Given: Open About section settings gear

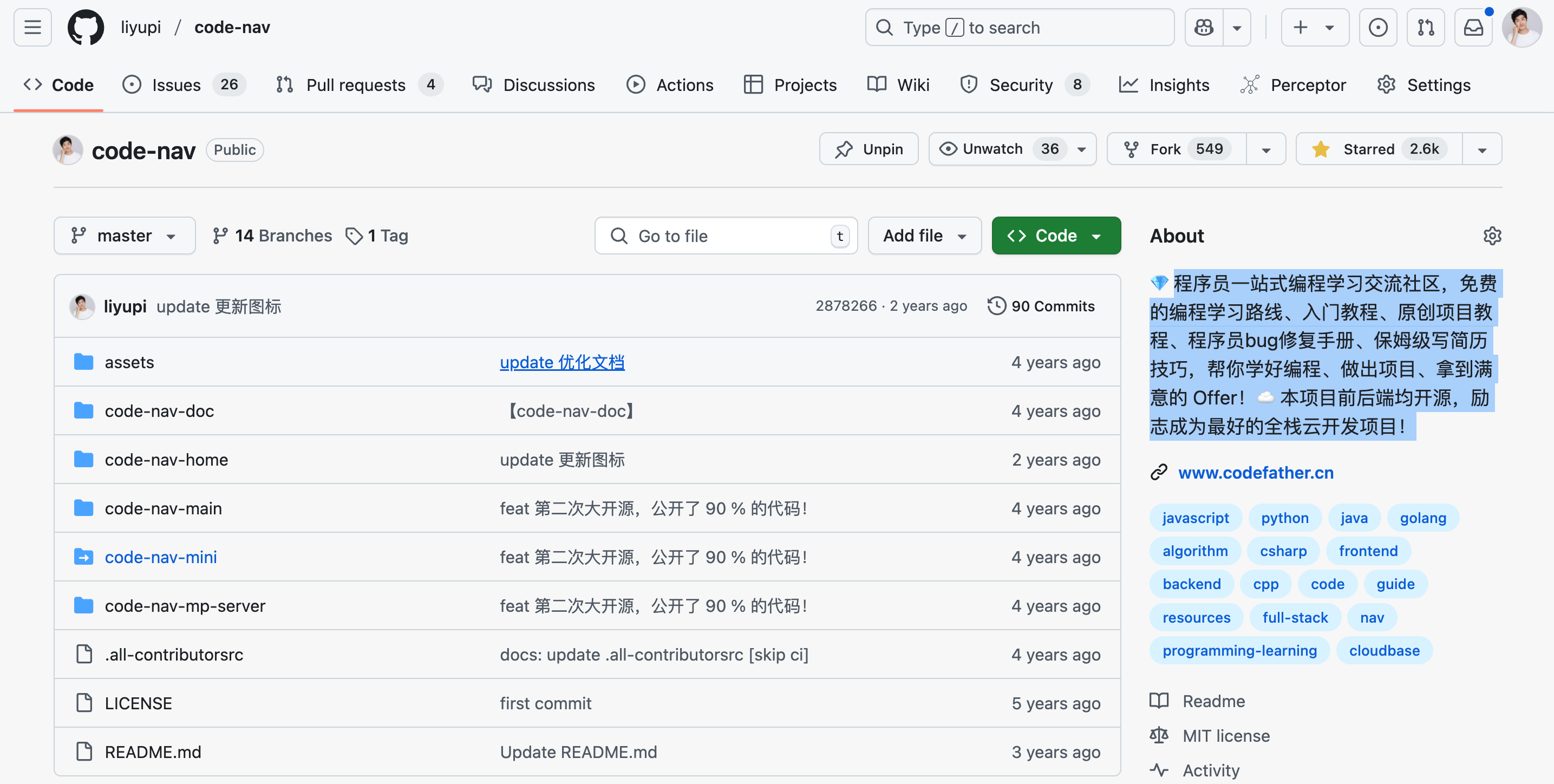Looking at the screenshot, I should [1492, 236].
